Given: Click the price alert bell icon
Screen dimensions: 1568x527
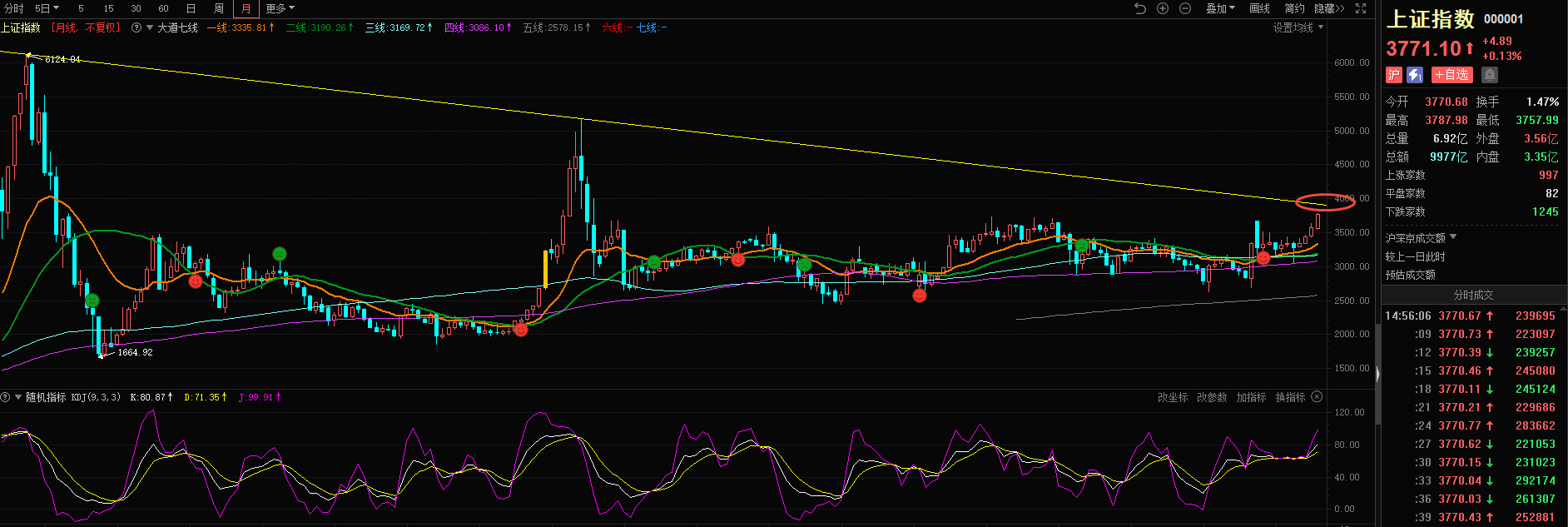Looking at the screenshot, I should pos(1490,75).
